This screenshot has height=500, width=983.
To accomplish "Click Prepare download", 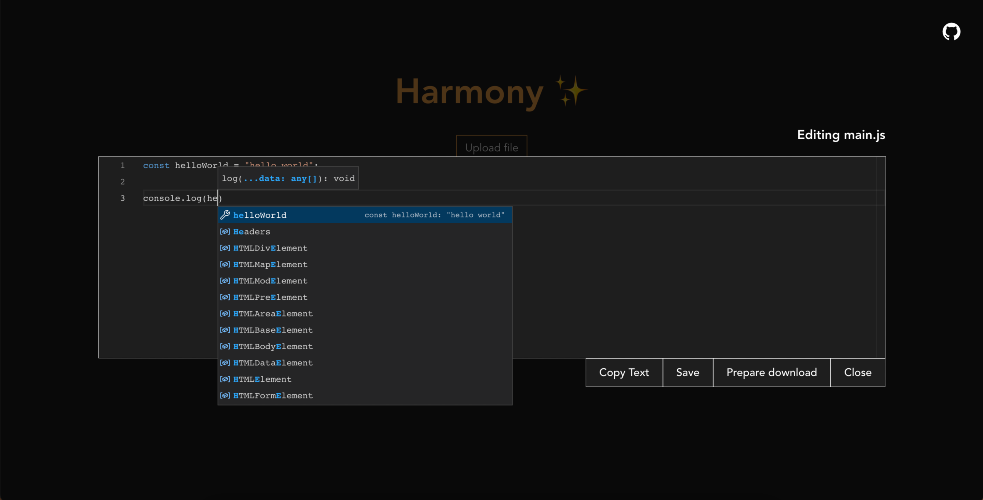I will tap(771, 373).
